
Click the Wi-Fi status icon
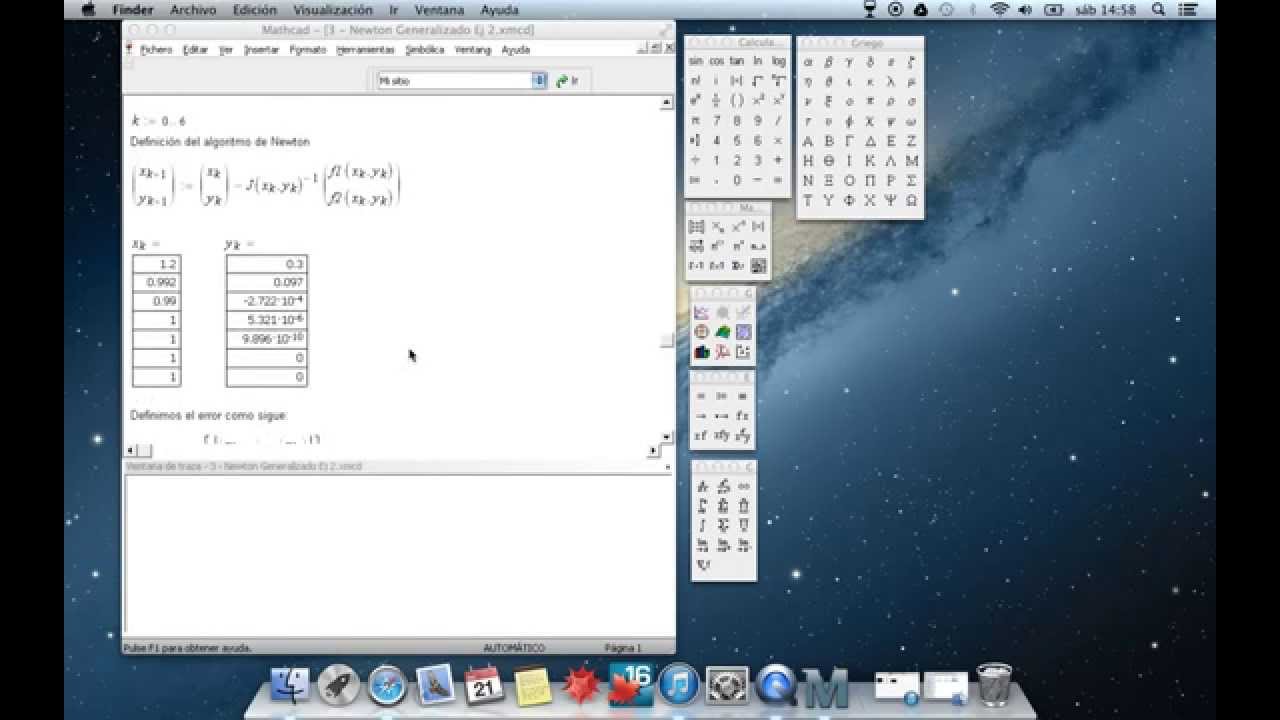tap(999, 10)
